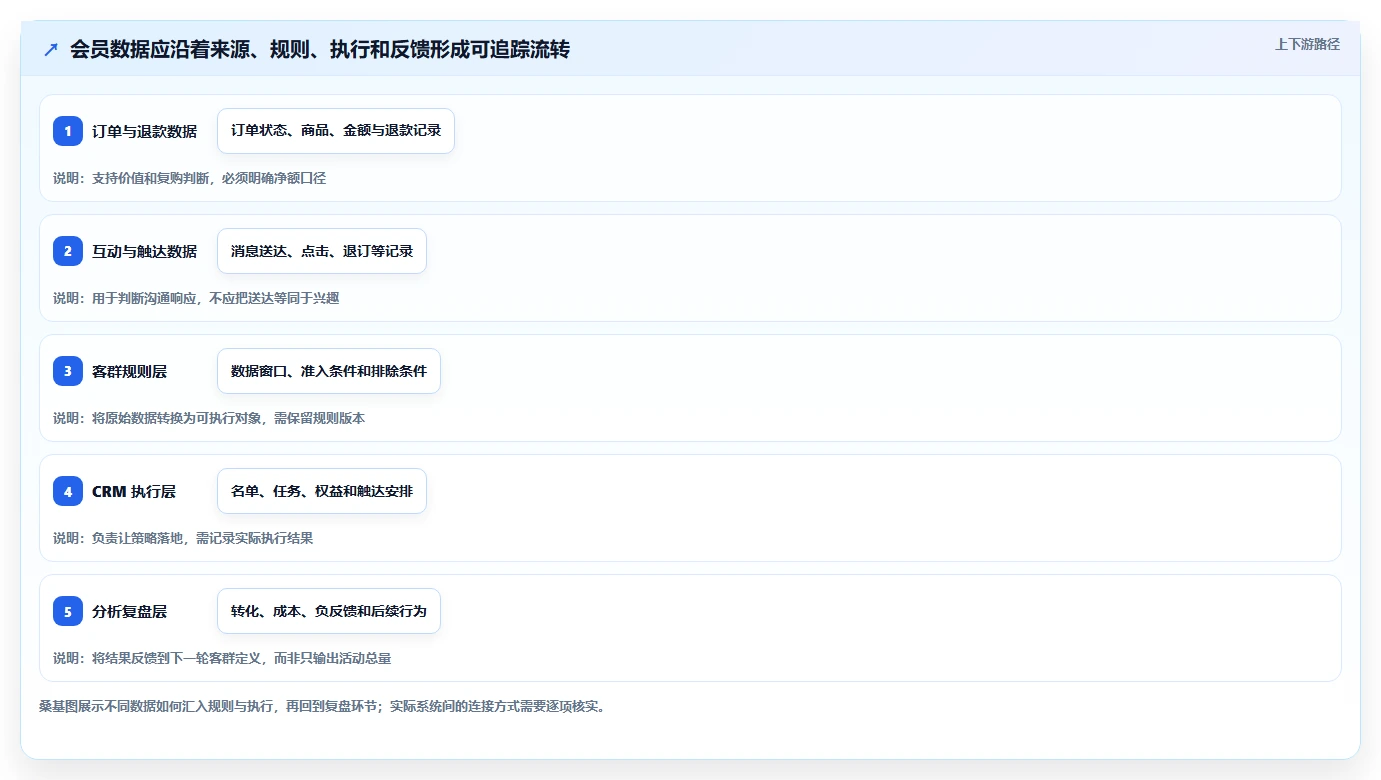Click the 分析复盘层 heading
The height and width of the screenshot is (780, 1381).
tap(129, 611)
